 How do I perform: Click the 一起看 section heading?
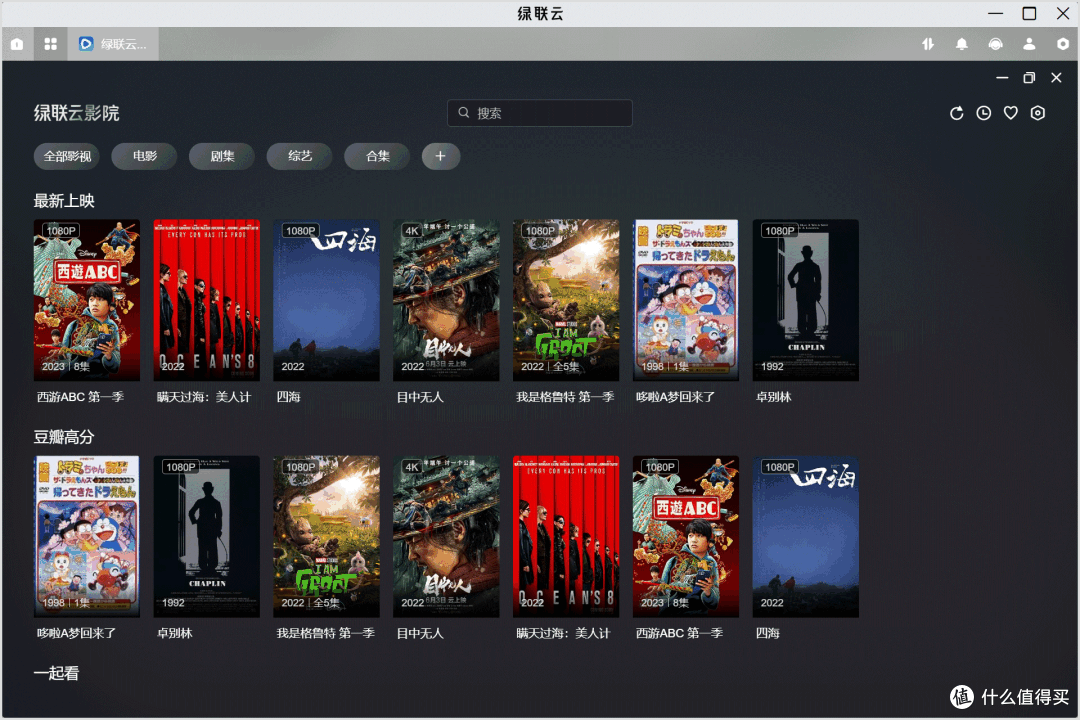tap(56, 673)
